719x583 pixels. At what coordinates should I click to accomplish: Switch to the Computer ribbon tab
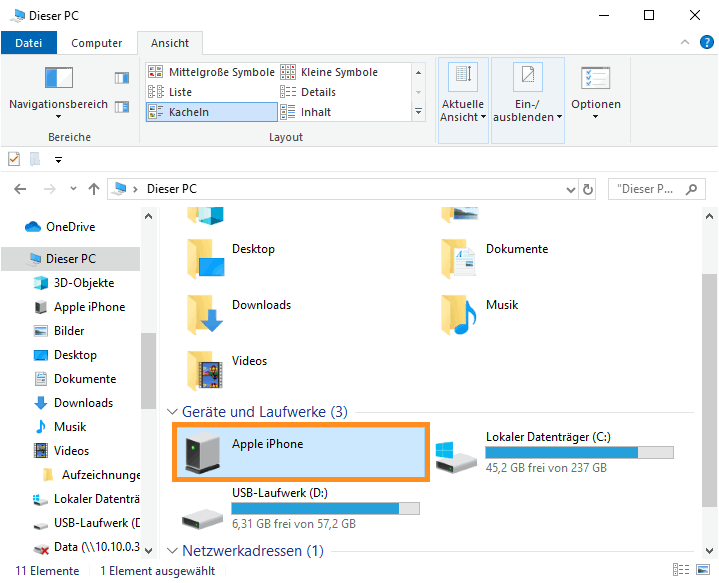point(96,43)
